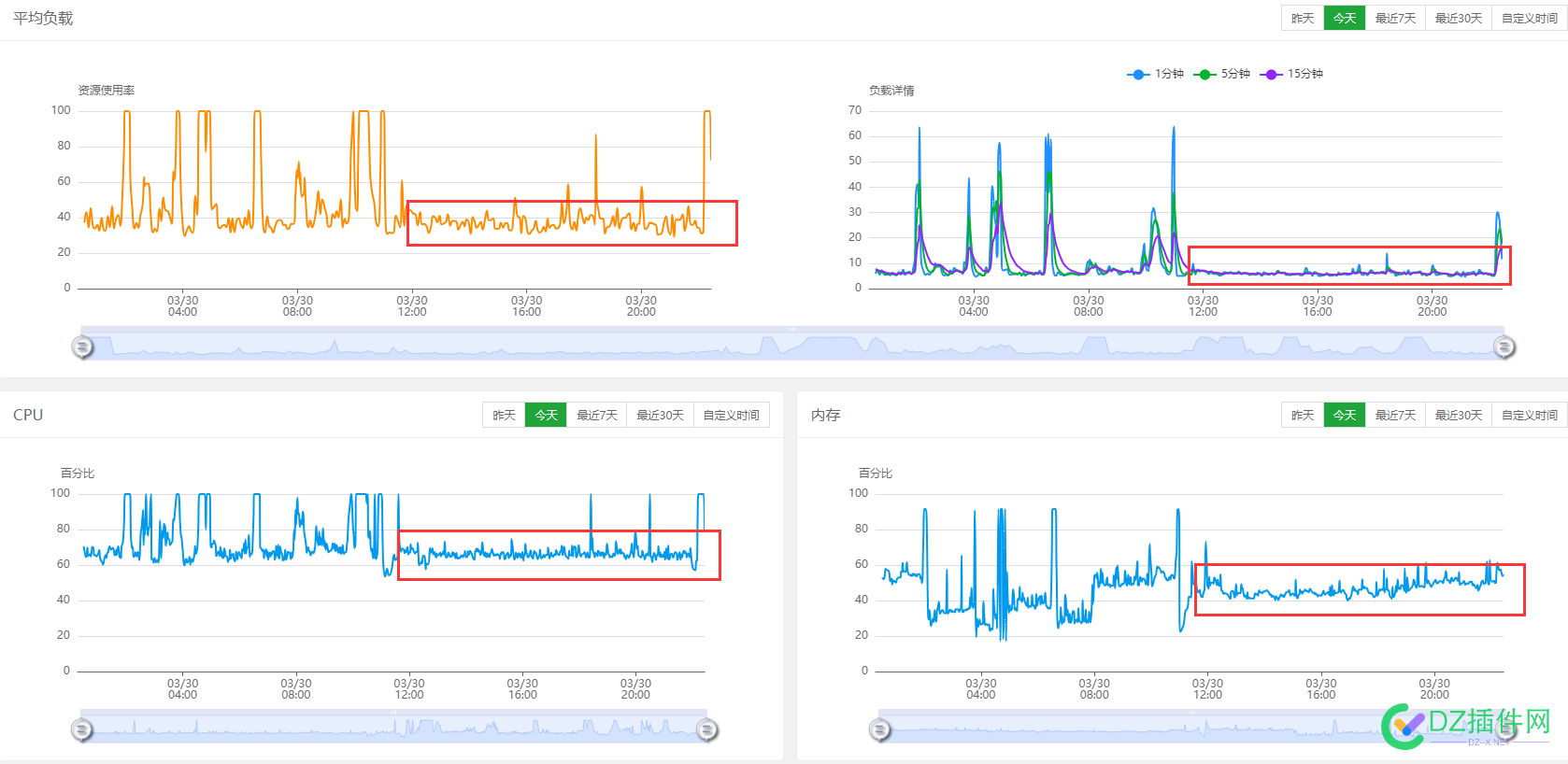Click 03/30 12:00 label under 资源使用率 chart

click(412, 306)
